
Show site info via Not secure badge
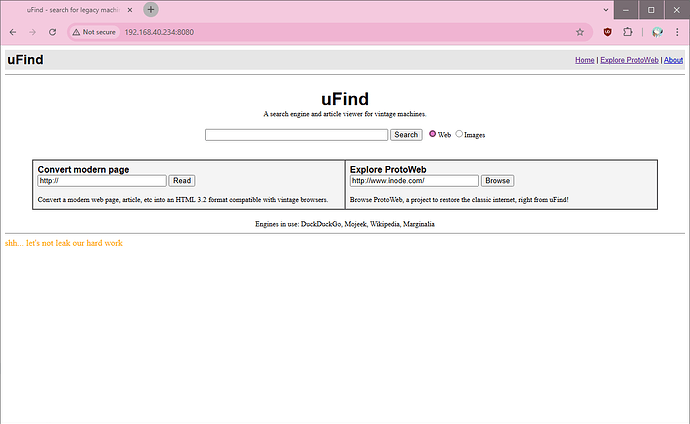pyautogui.click(x=94, y=32)
